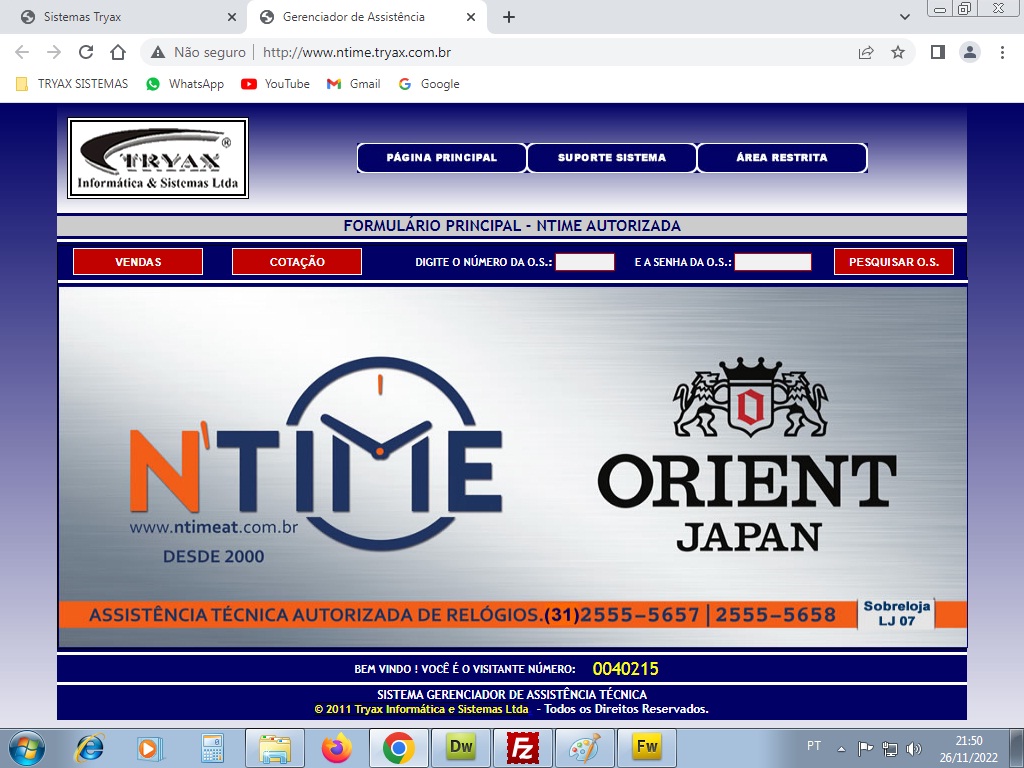The image size is (1024, 768).
Task: Open ÁREA RESTRITA menu item
Action: click(781, 158)
